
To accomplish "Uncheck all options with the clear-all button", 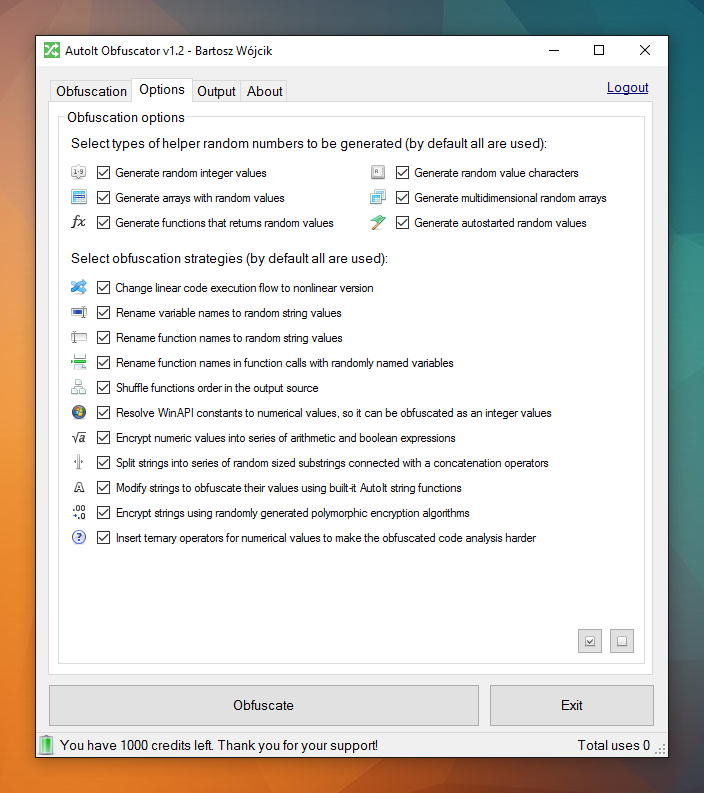I will (x=622, y=641).
